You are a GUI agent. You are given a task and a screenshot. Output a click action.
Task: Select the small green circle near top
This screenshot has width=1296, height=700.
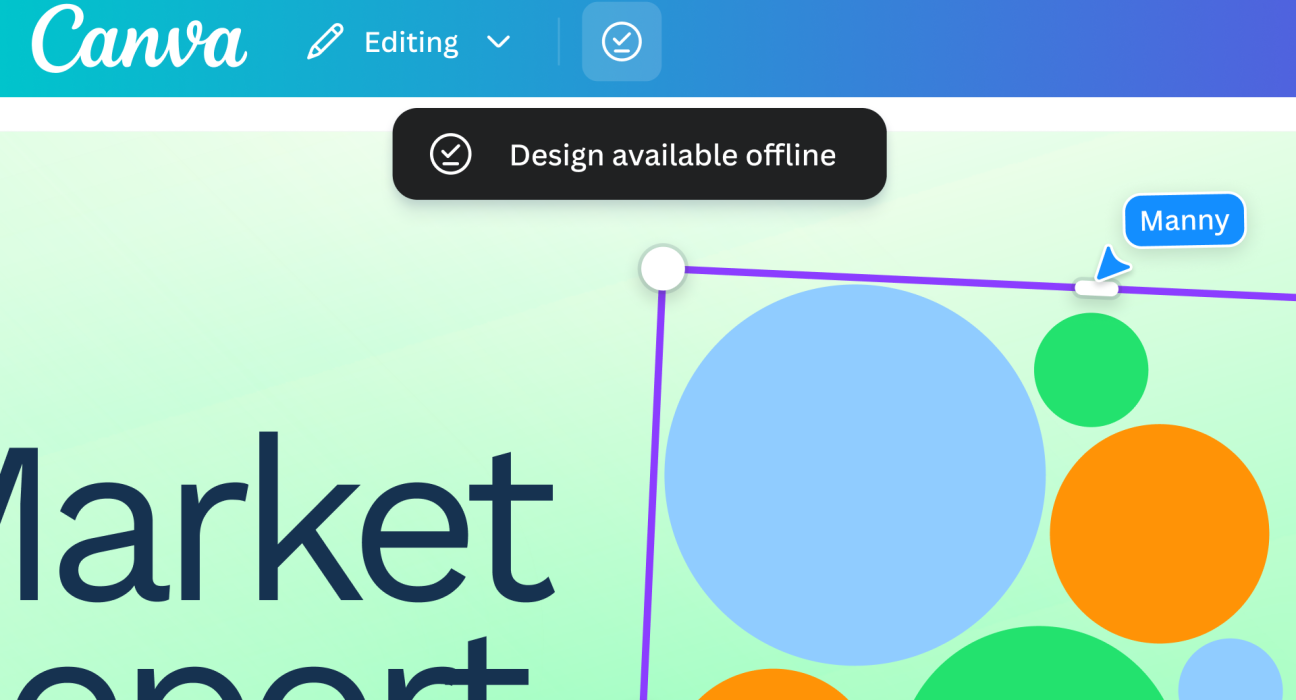point(1091,370)
